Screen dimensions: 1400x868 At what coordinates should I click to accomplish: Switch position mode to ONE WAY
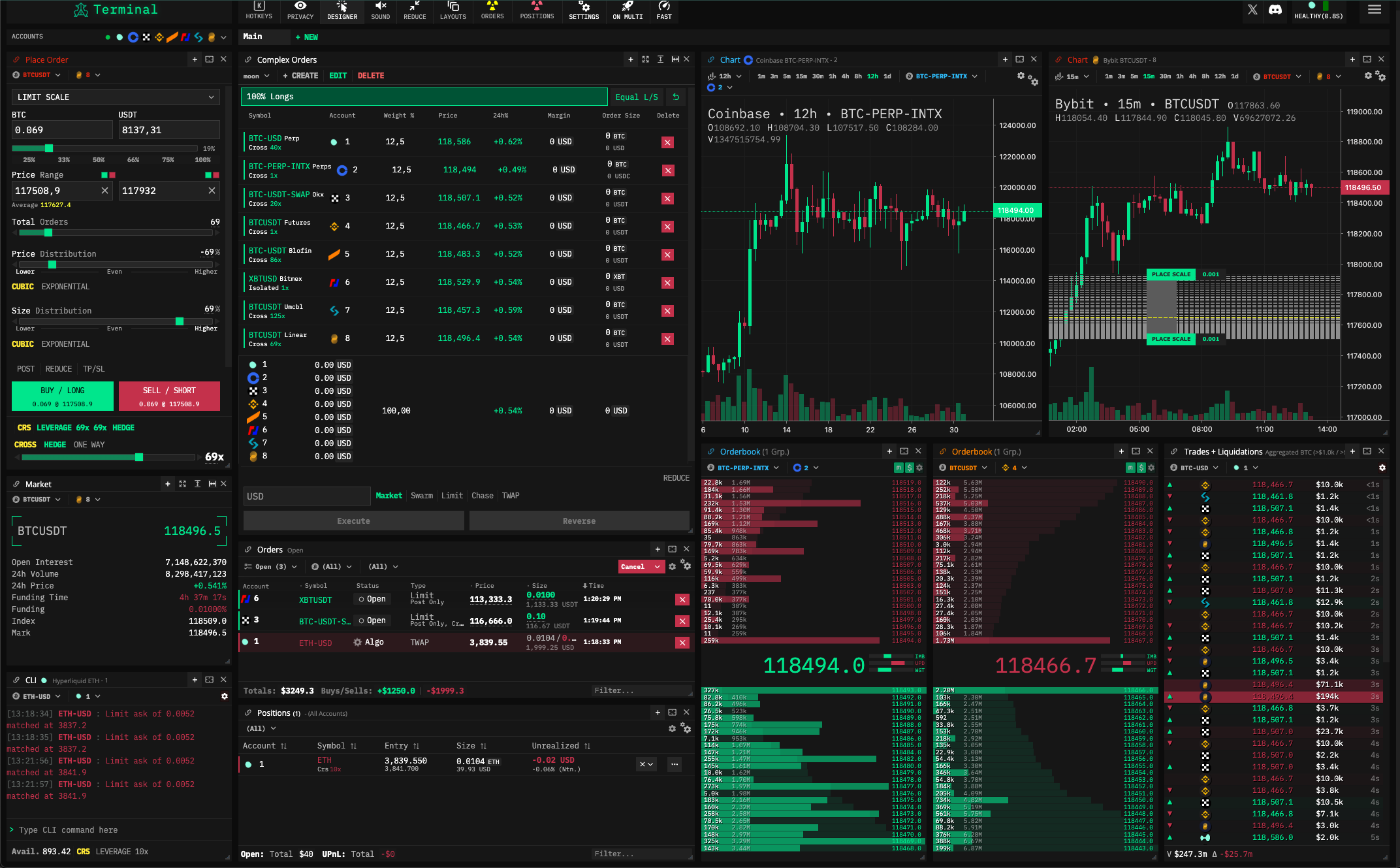click(89, 445)
